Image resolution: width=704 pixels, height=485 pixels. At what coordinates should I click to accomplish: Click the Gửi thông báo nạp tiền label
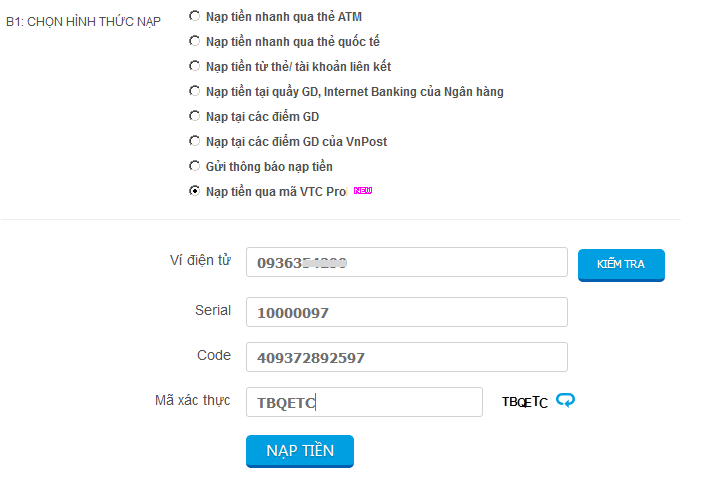click(269, 167)
